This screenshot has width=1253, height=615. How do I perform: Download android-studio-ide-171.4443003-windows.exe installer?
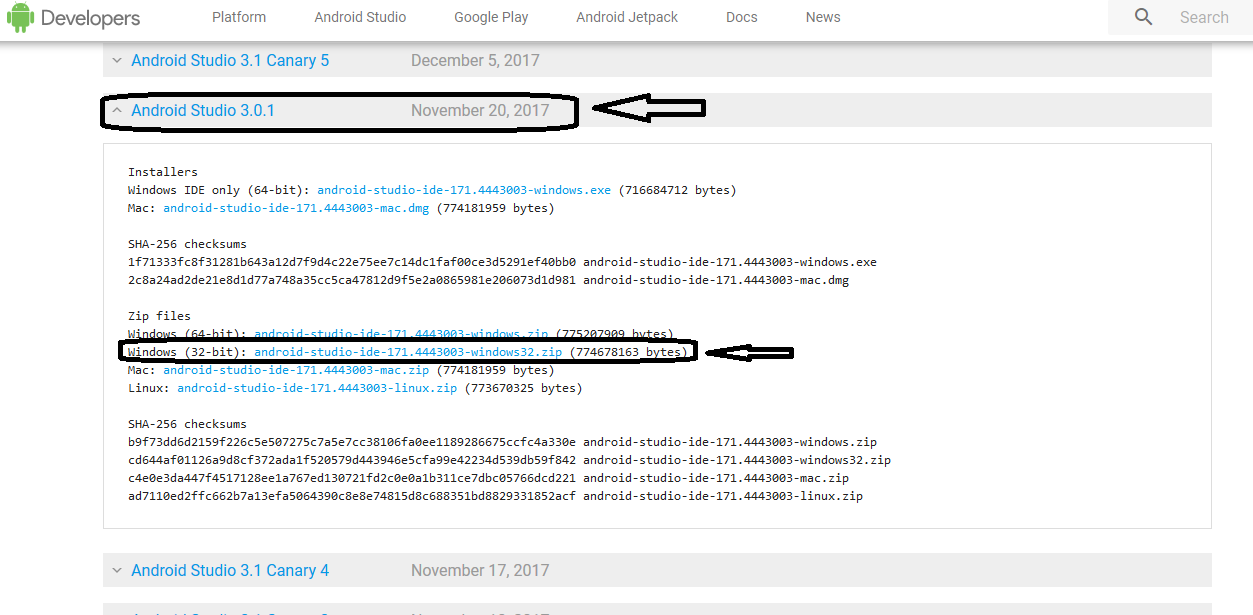coord(464,190)
